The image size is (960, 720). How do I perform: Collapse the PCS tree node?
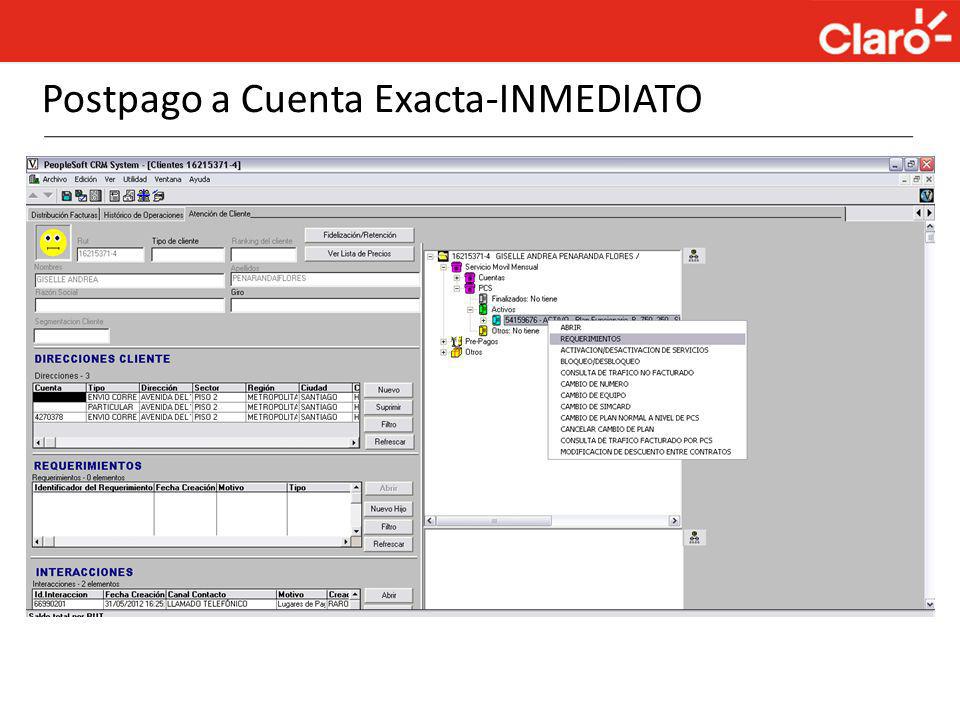coord(457,288)
